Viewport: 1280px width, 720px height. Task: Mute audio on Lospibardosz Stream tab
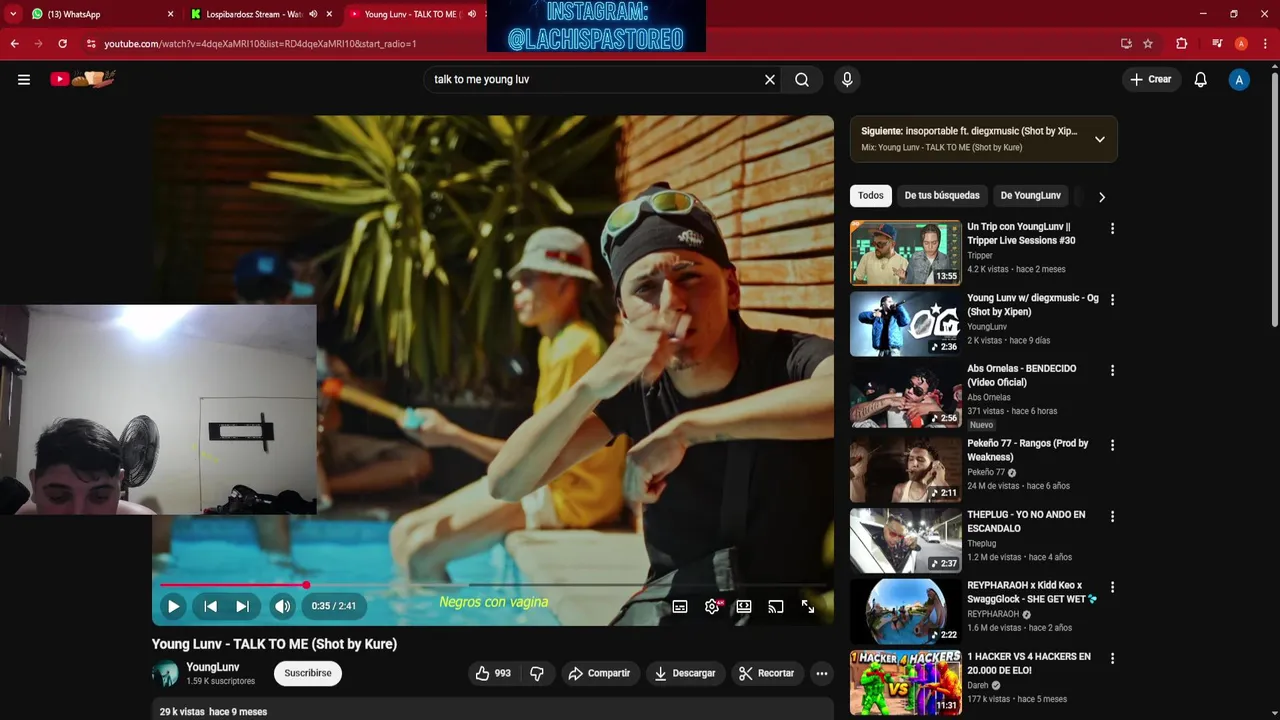pyautogui.click(x=313, y=14)
